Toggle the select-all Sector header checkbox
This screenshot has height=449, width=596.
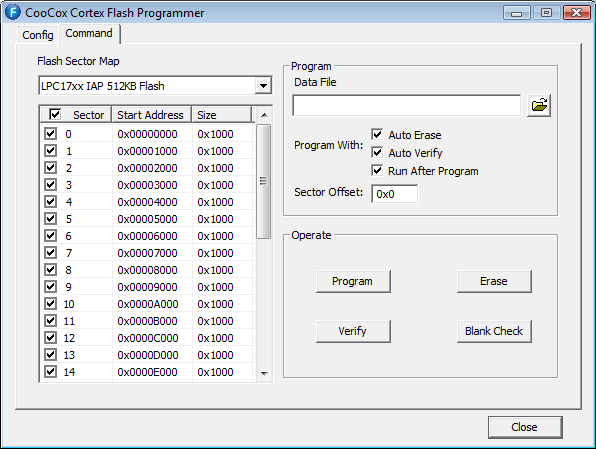(x=55, y=114)
